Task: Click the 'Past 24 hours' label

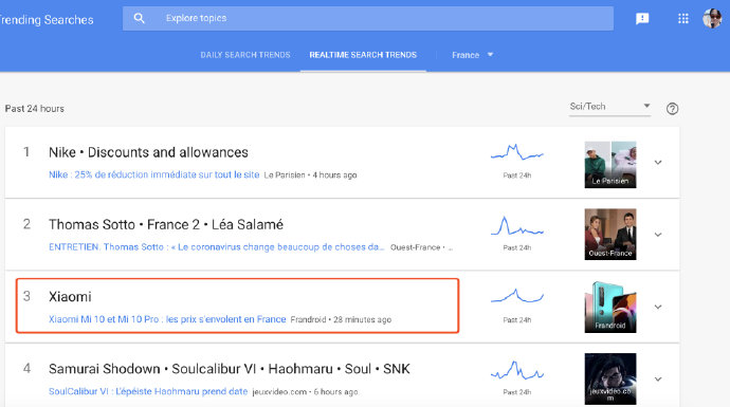Action: coord(34,109)
